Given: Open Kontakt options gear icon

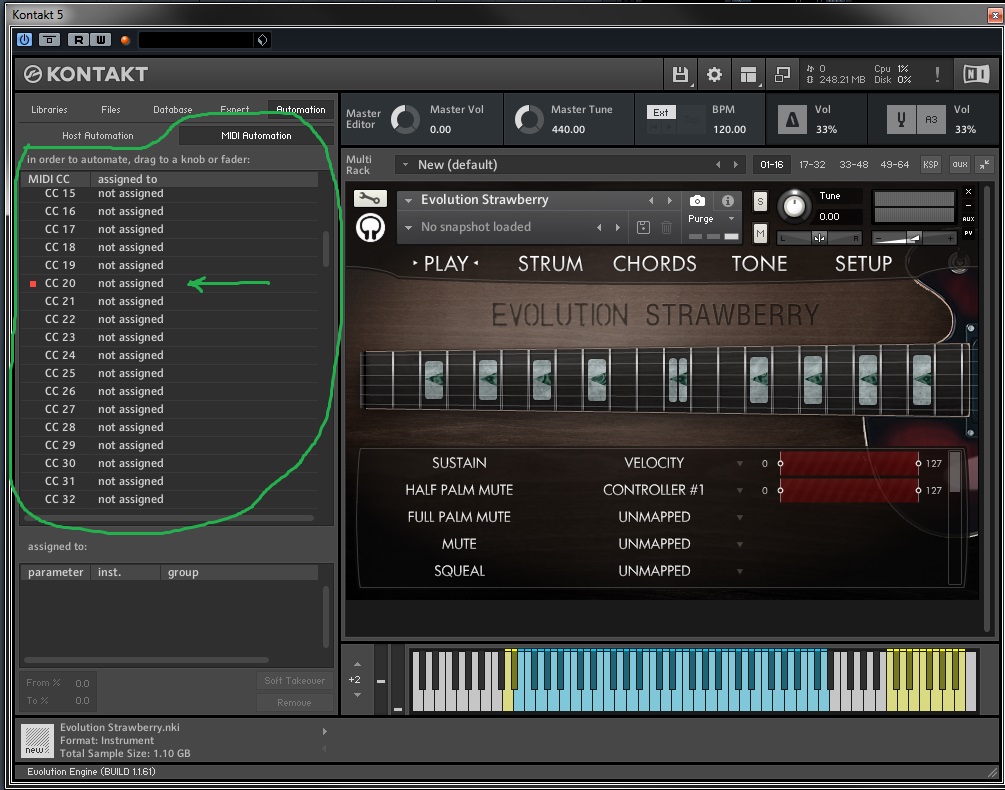Looking at the screenshot, I should coord(714,74).
